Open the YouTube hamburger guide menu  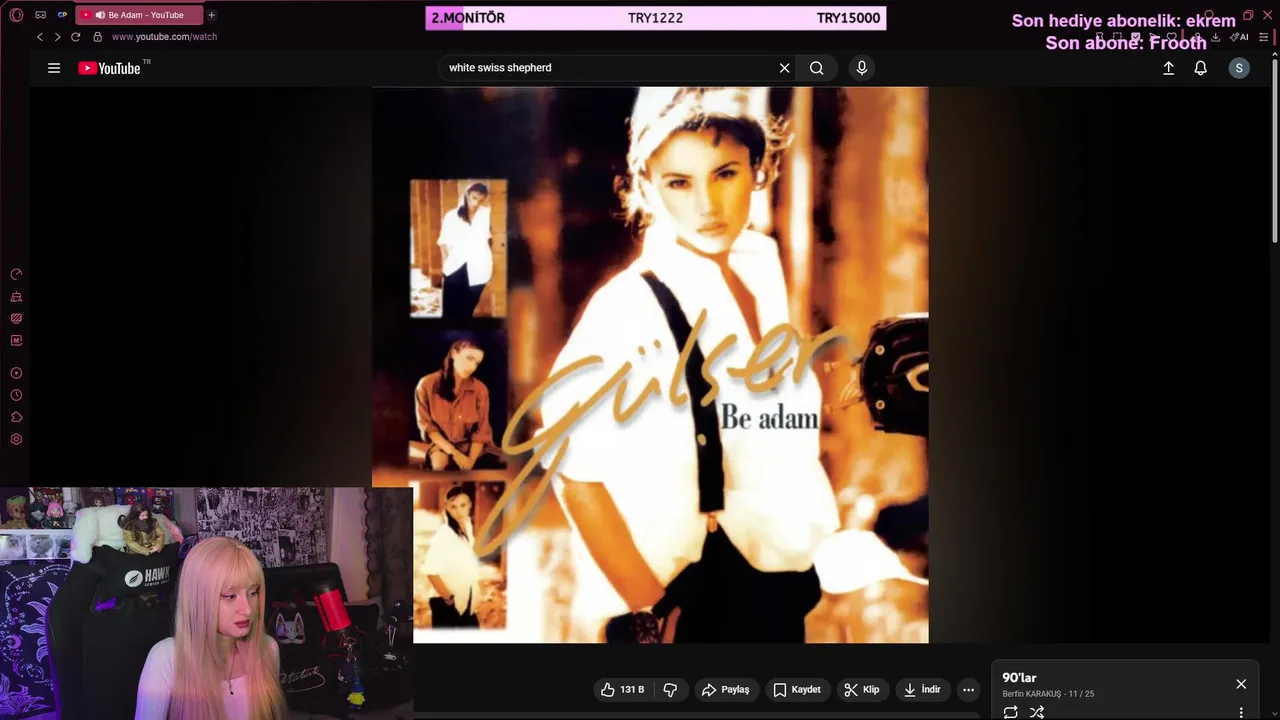pos(54,68)
